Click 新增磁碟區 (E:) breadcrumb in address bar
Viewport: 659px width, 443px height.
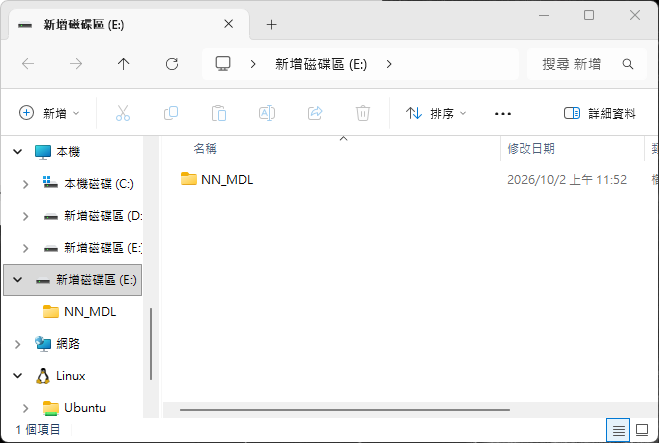[321, 64]
